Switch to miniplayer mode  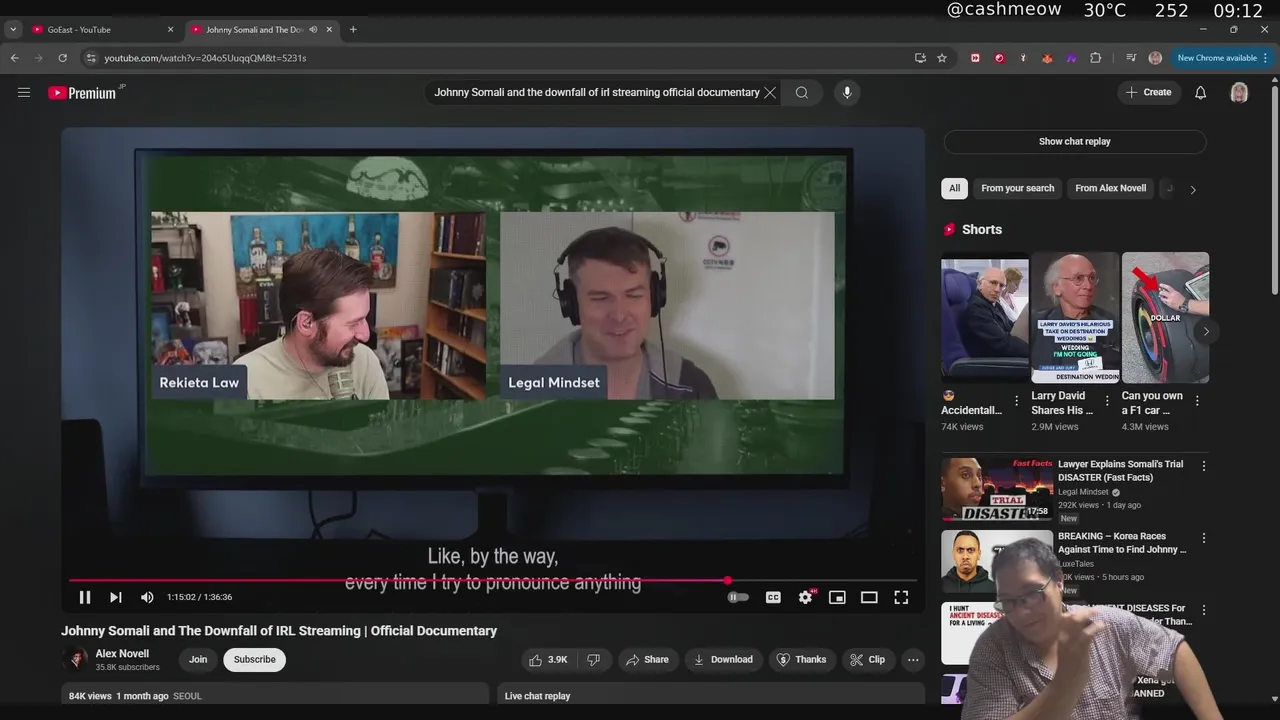(837, 597)
